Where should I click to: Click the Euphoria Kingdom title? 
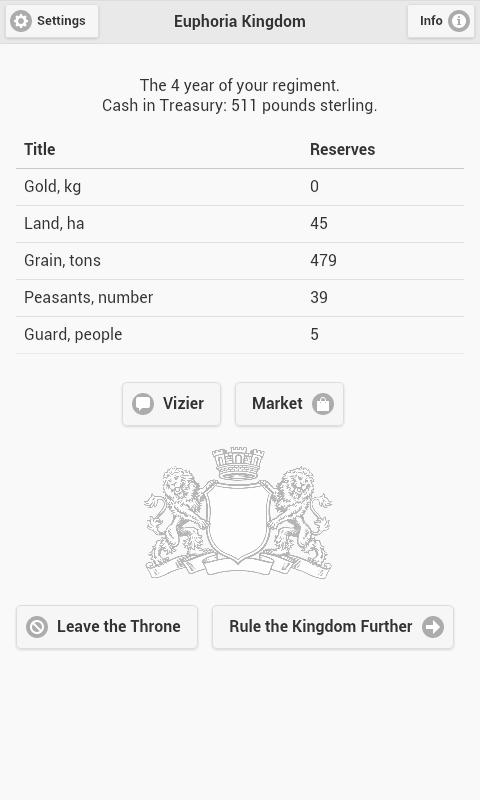(x=240, y=21)
